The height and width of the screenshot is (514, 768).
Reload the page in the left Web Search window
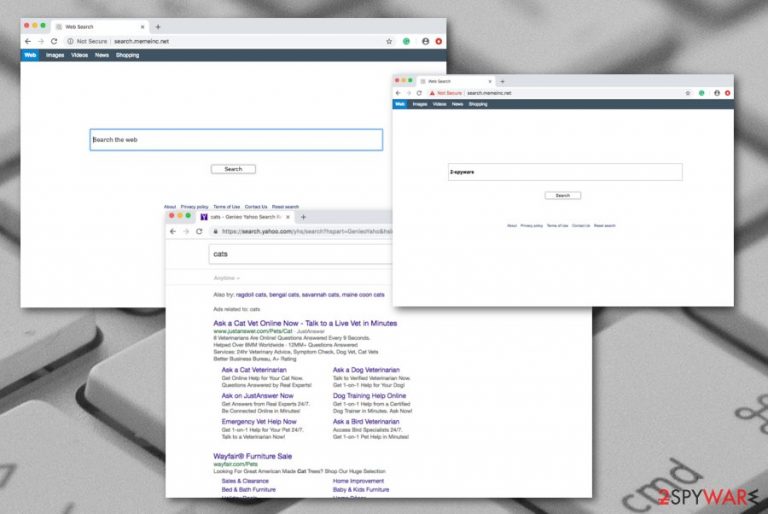(54, 42)
